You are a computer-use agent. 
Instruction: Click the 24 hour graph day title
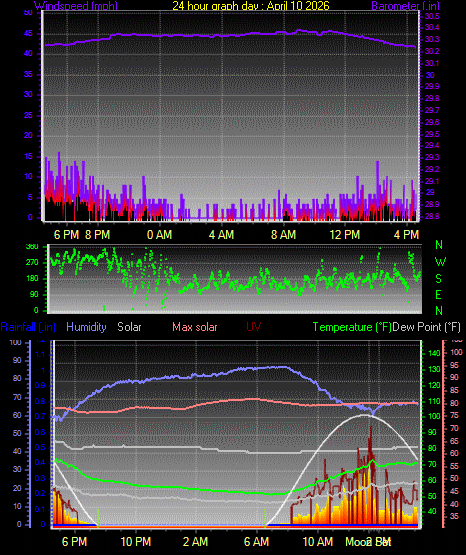point(251,6)
